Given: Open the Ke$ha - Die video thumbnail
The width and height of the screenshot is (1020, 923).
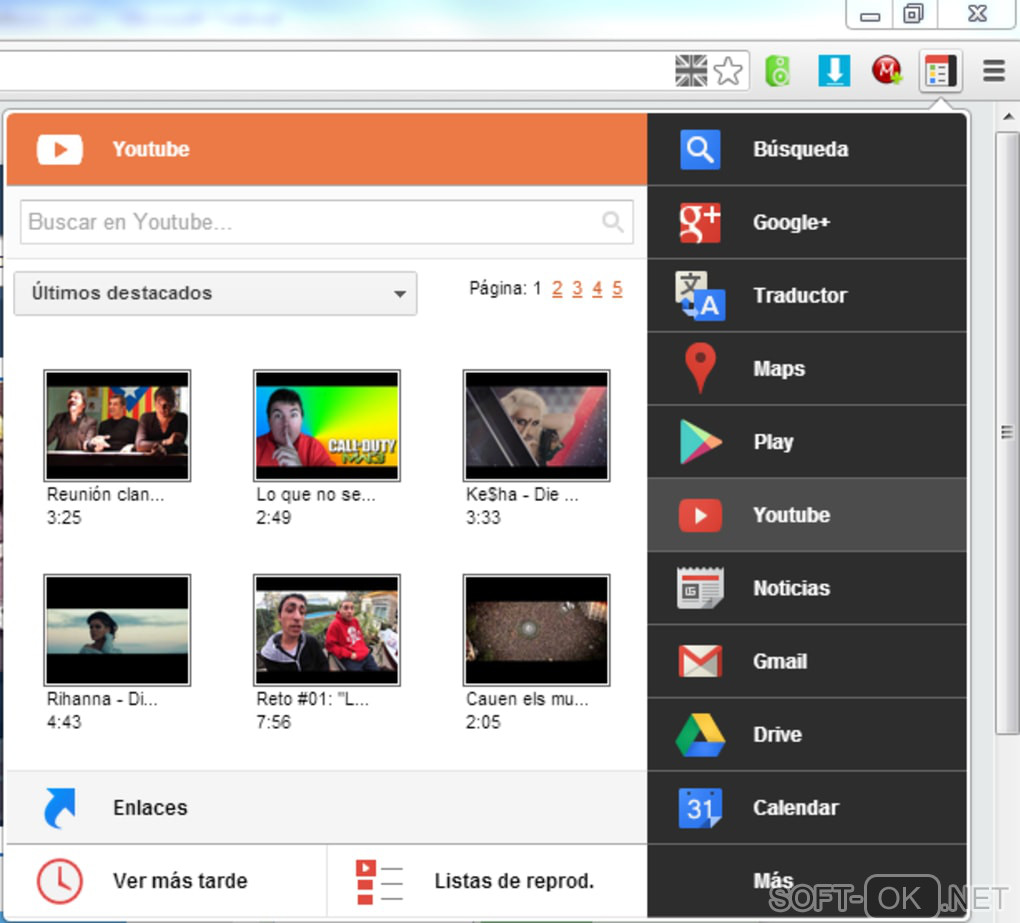Looking at the screenshot, I should click(x=536, y=425).
